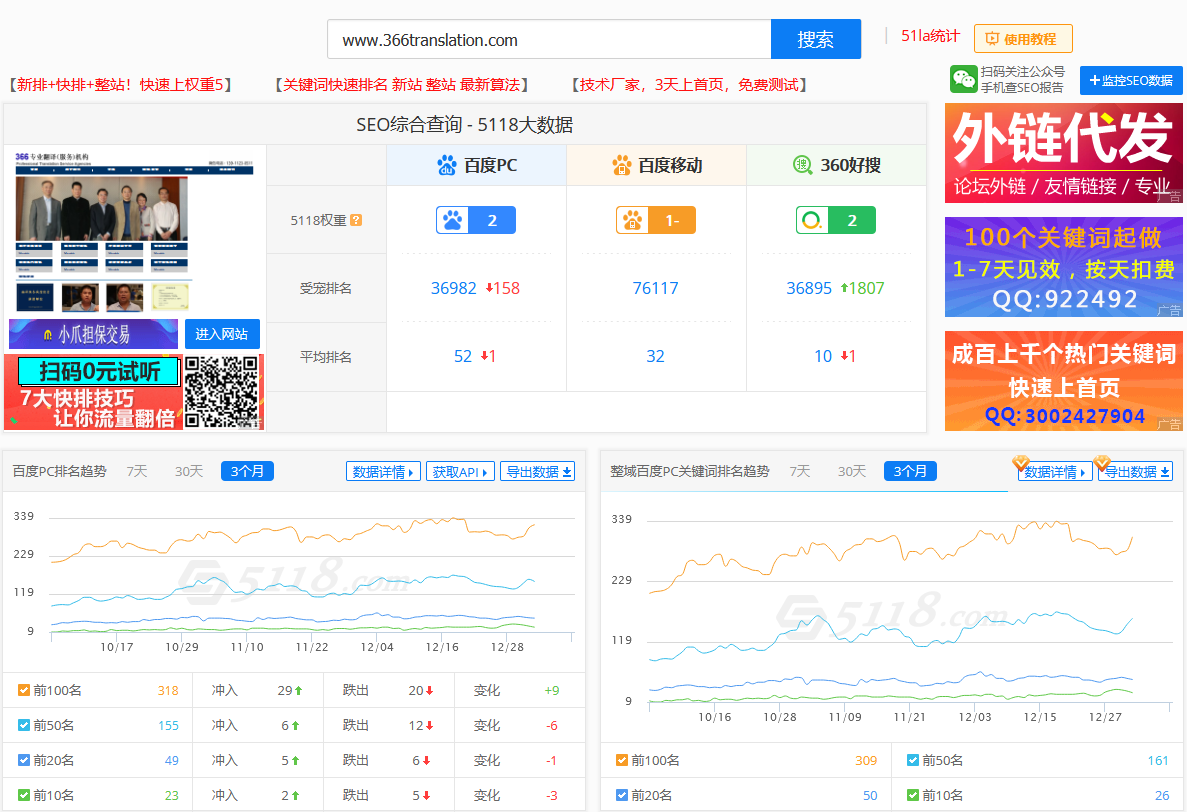Toggle the 前50名 checkbox in PC trend
Viewport: 1187px width, 812px height.
click(24, 725)
